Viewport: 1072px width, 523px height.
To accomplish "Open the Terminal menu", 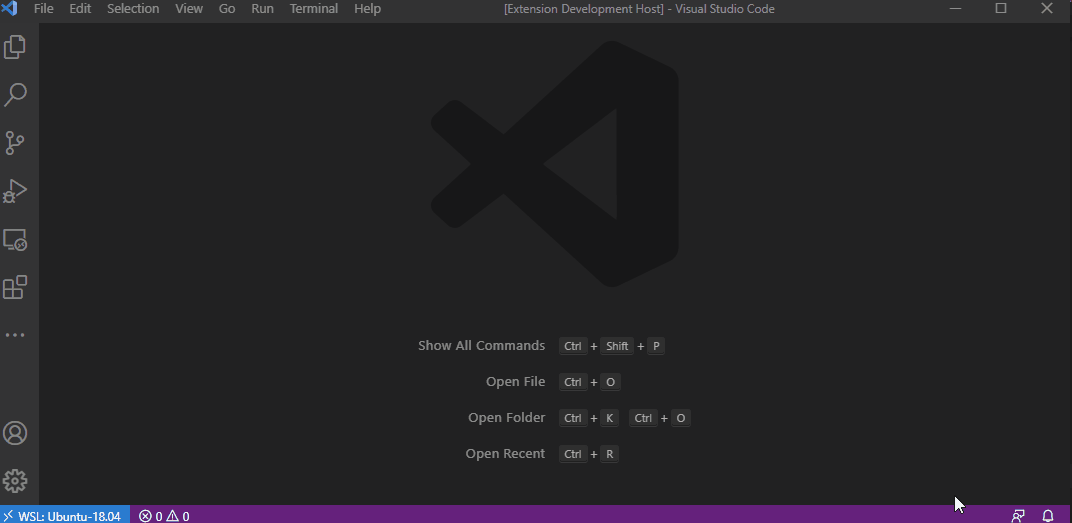I will pyautogui.click(x=314, y=9).
